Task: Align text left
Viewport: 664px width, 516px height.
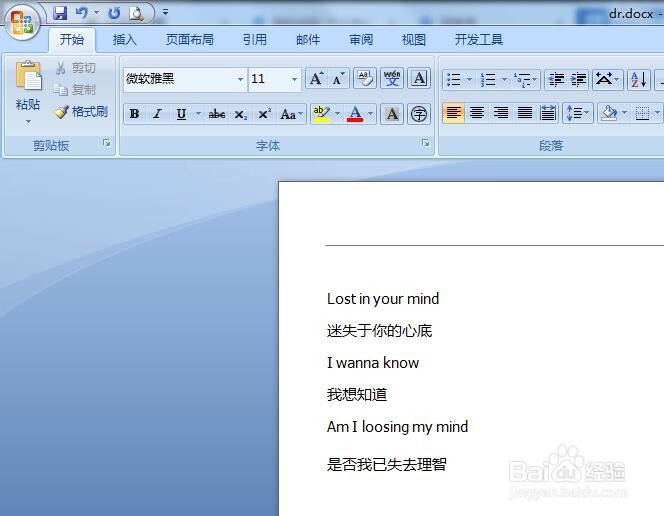Action: [454, 113]
